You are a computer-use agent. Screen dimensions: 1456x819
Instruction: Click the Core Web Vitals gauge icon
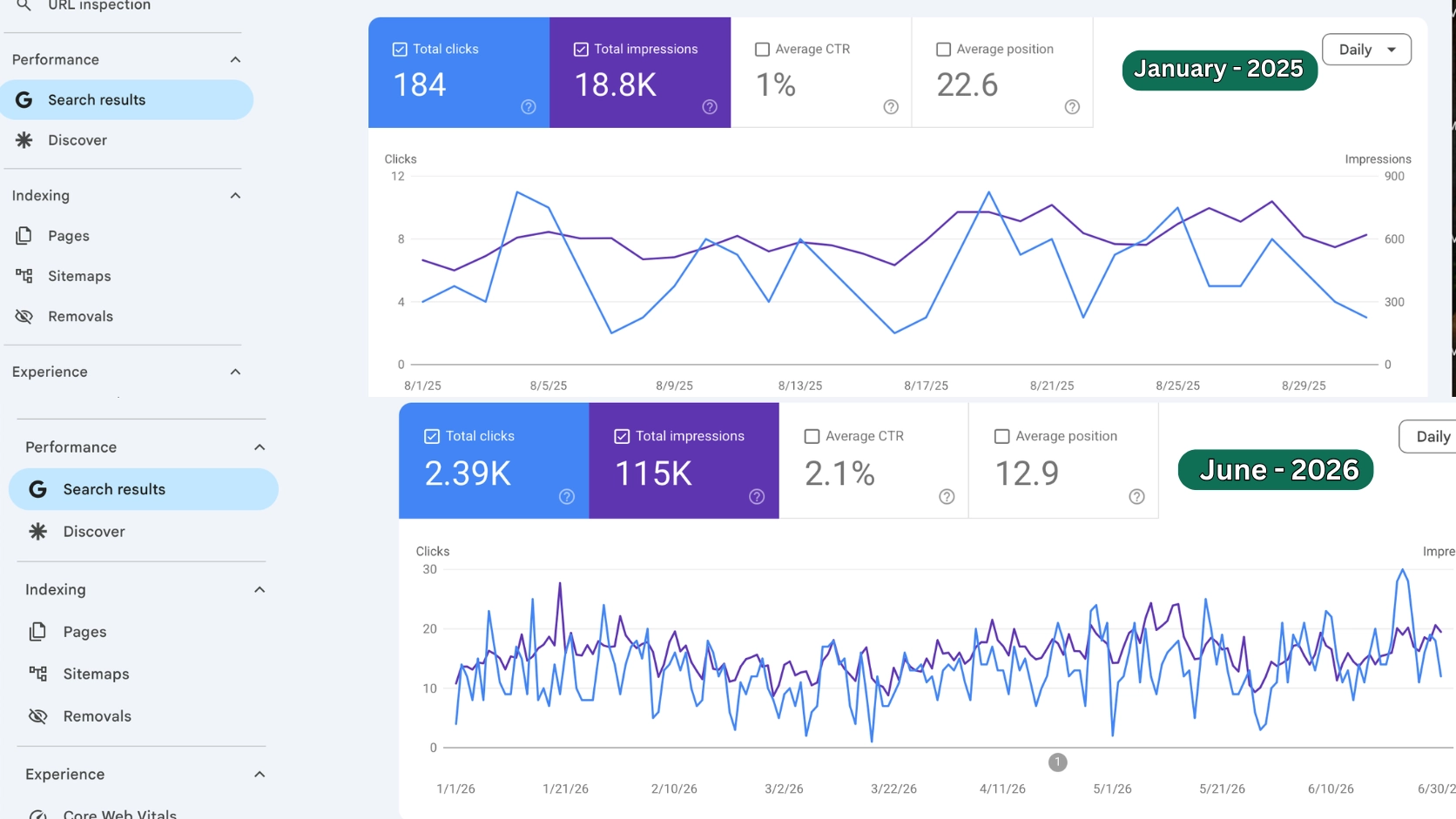[37, 815]
